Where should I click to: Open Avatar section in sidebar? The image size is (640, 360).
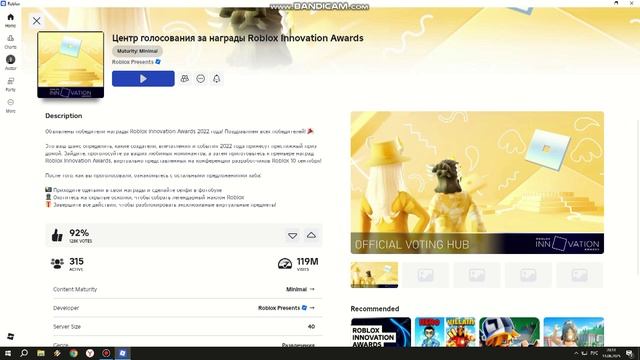coord(11,62)
